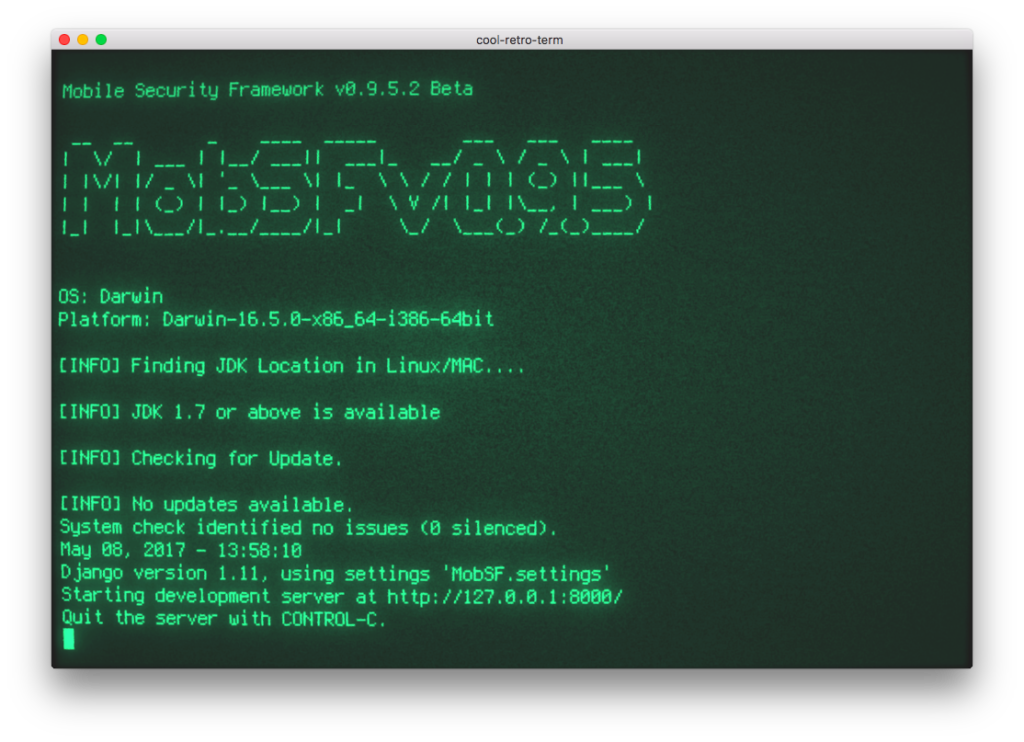Click the green fullscreen window button
The height and width of the screenshot is (742, 1024).
101,39
